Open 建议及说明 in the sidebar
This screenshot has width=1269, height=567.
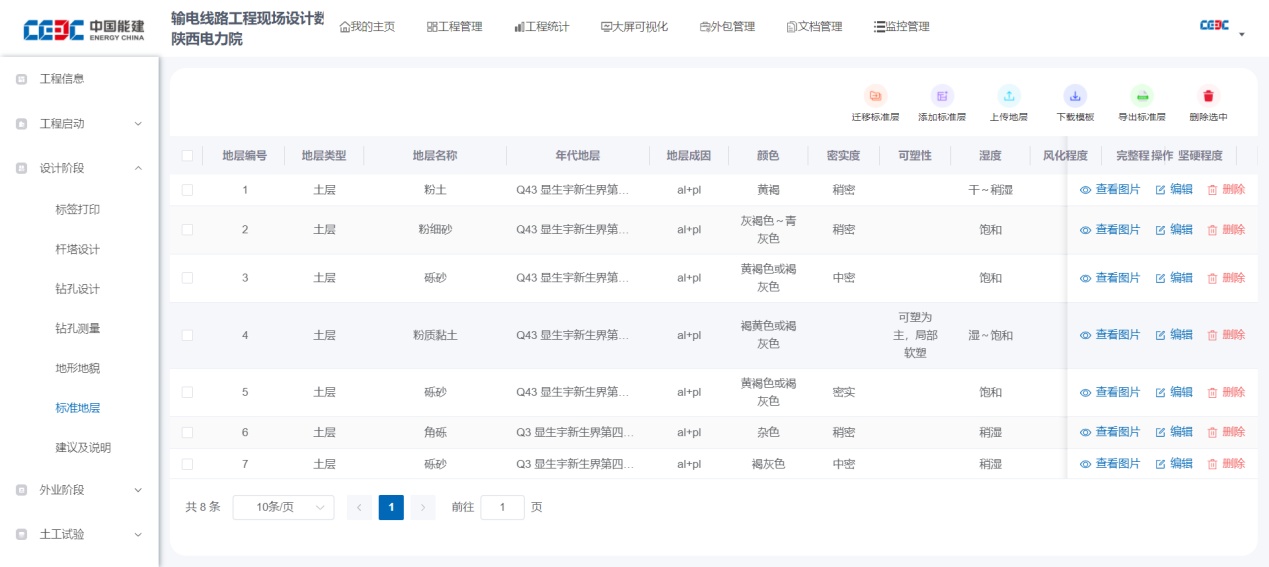click(83, 448)
